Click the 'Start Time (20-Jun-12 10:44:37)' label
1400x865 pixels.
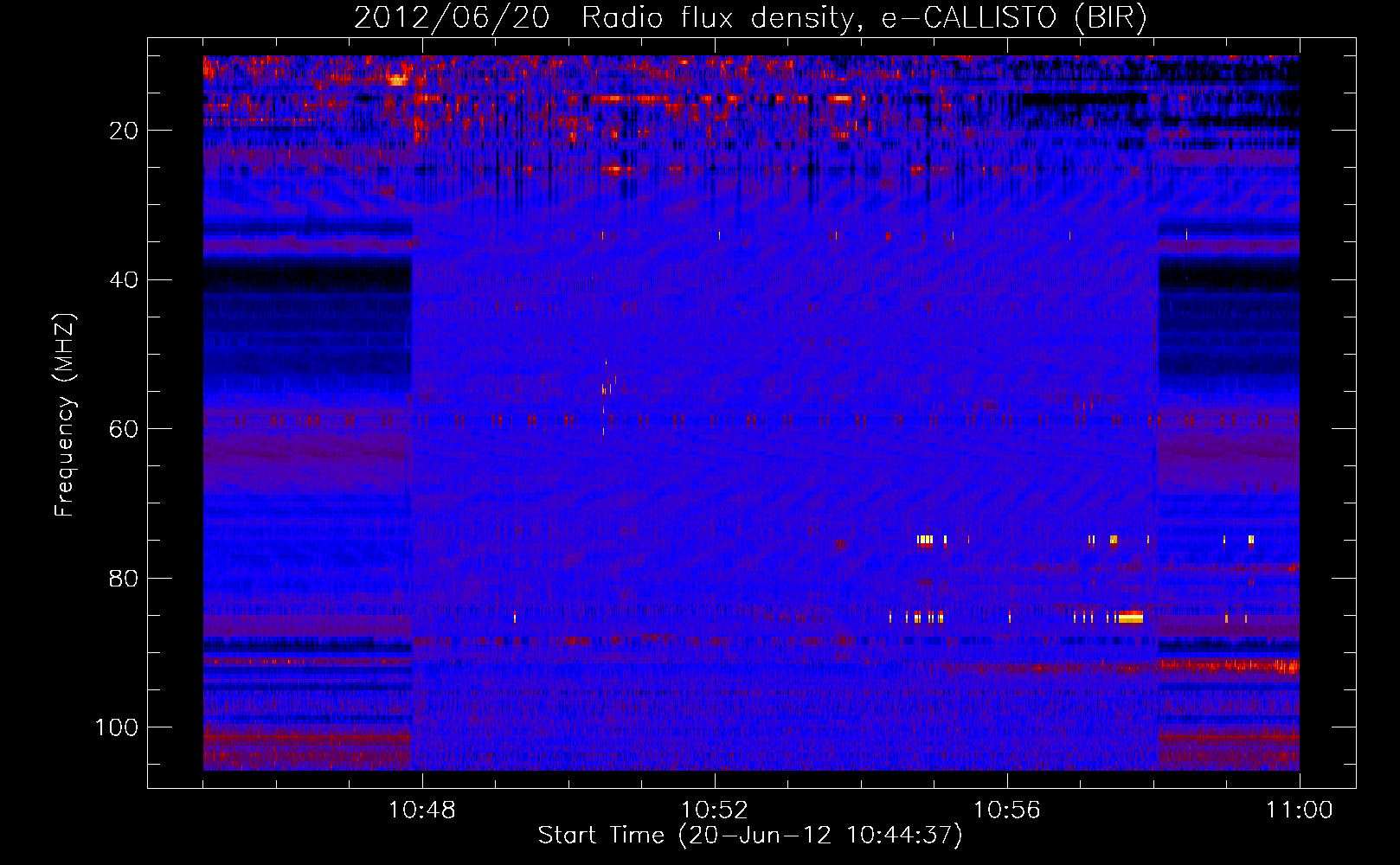point(749,836)
